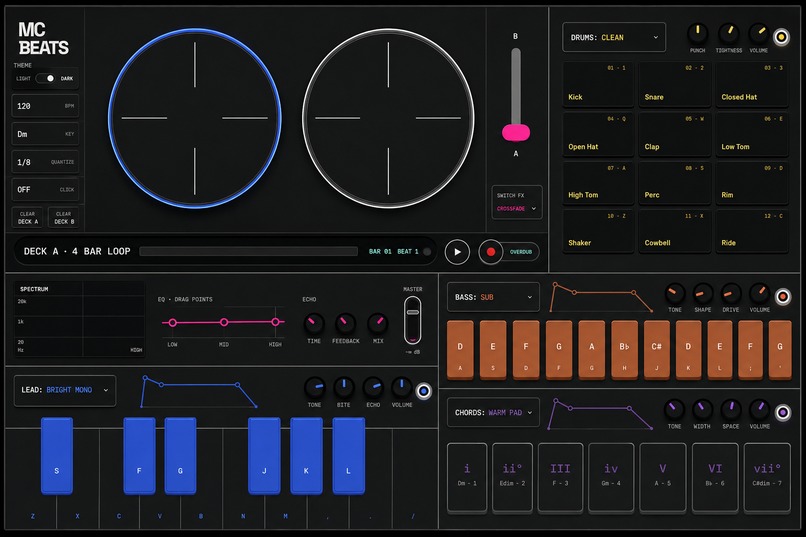
Task: Open the Chords: Warm Pad dropdown
Action: 493,412
